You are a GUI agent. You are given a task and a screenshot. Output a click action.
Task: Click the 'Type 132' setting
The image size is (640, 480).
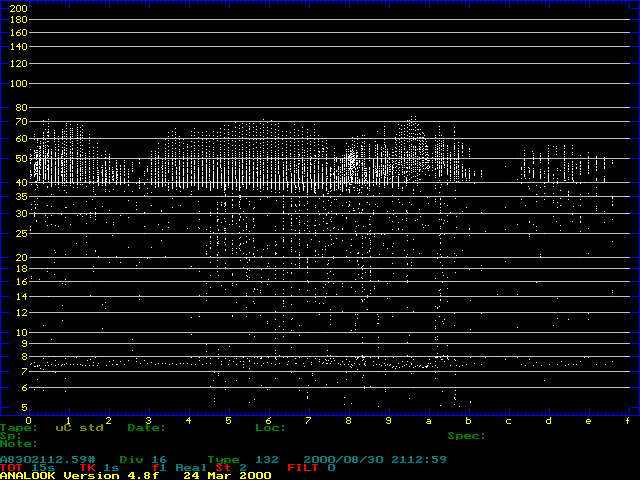point(243,460)
